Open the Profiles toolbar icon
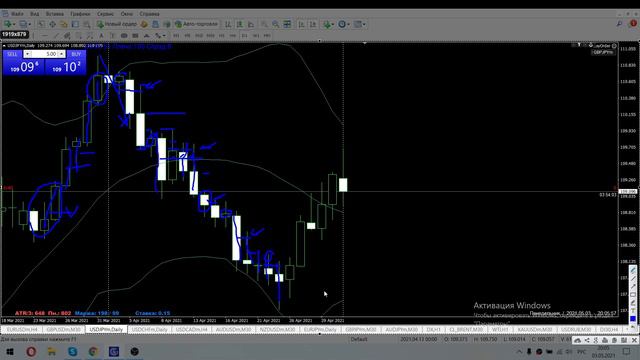This screenshot has height=360, width=640. point(23,24)
